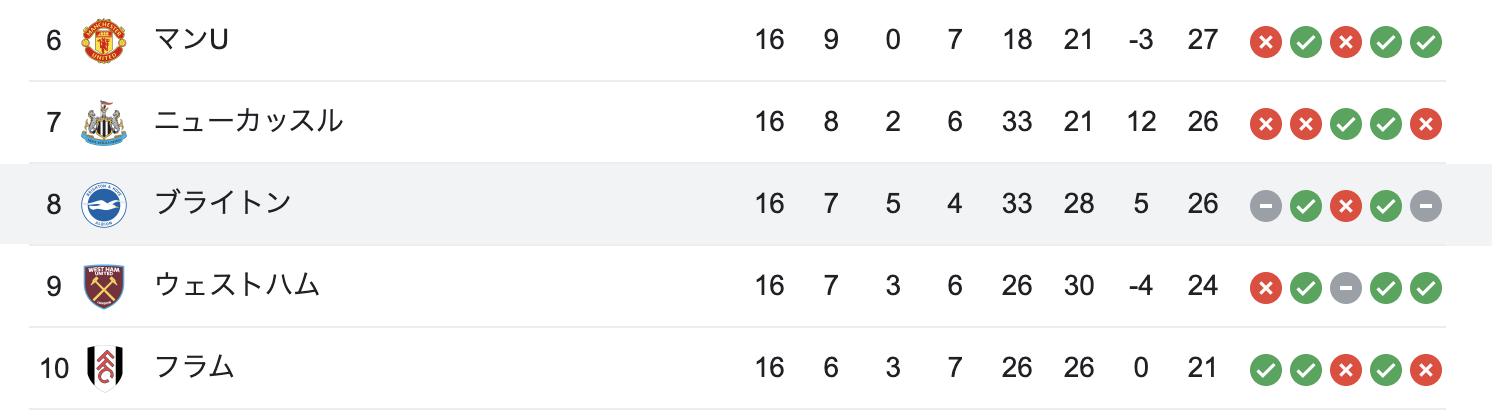This screenshot has height=416, width=1492.
Task: Click フラム's last red loss icon
Action: coord(1426,370)
